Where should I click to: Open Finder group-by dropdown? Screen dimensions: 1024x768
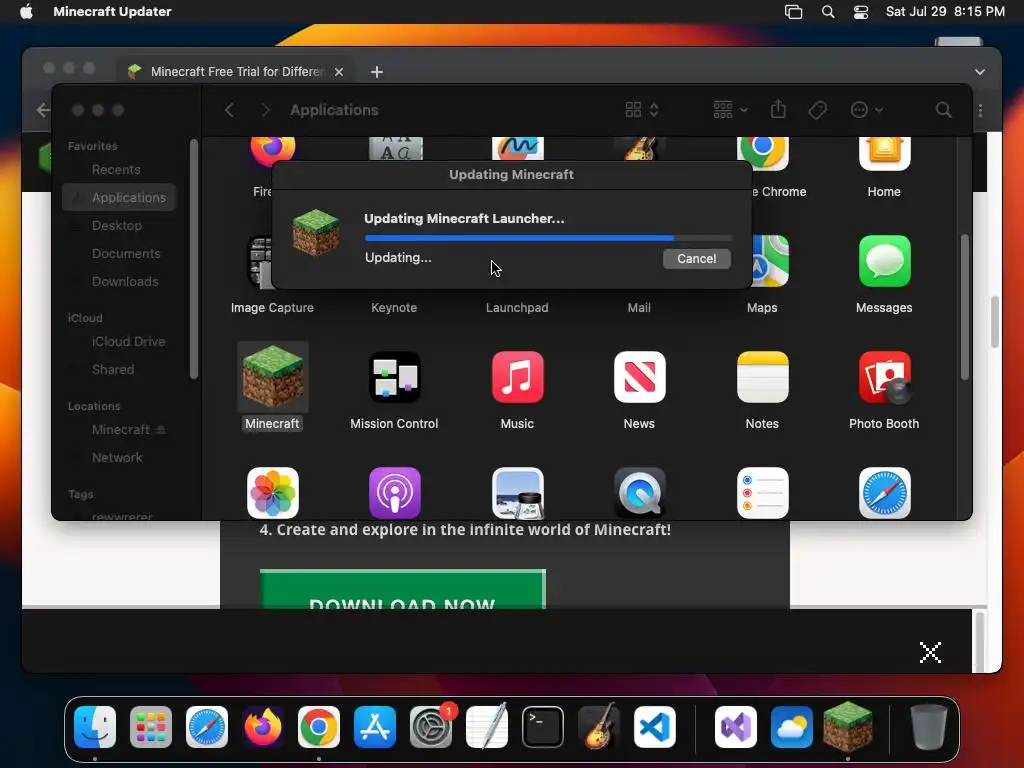pyautogui.click(x=729, y=110)
